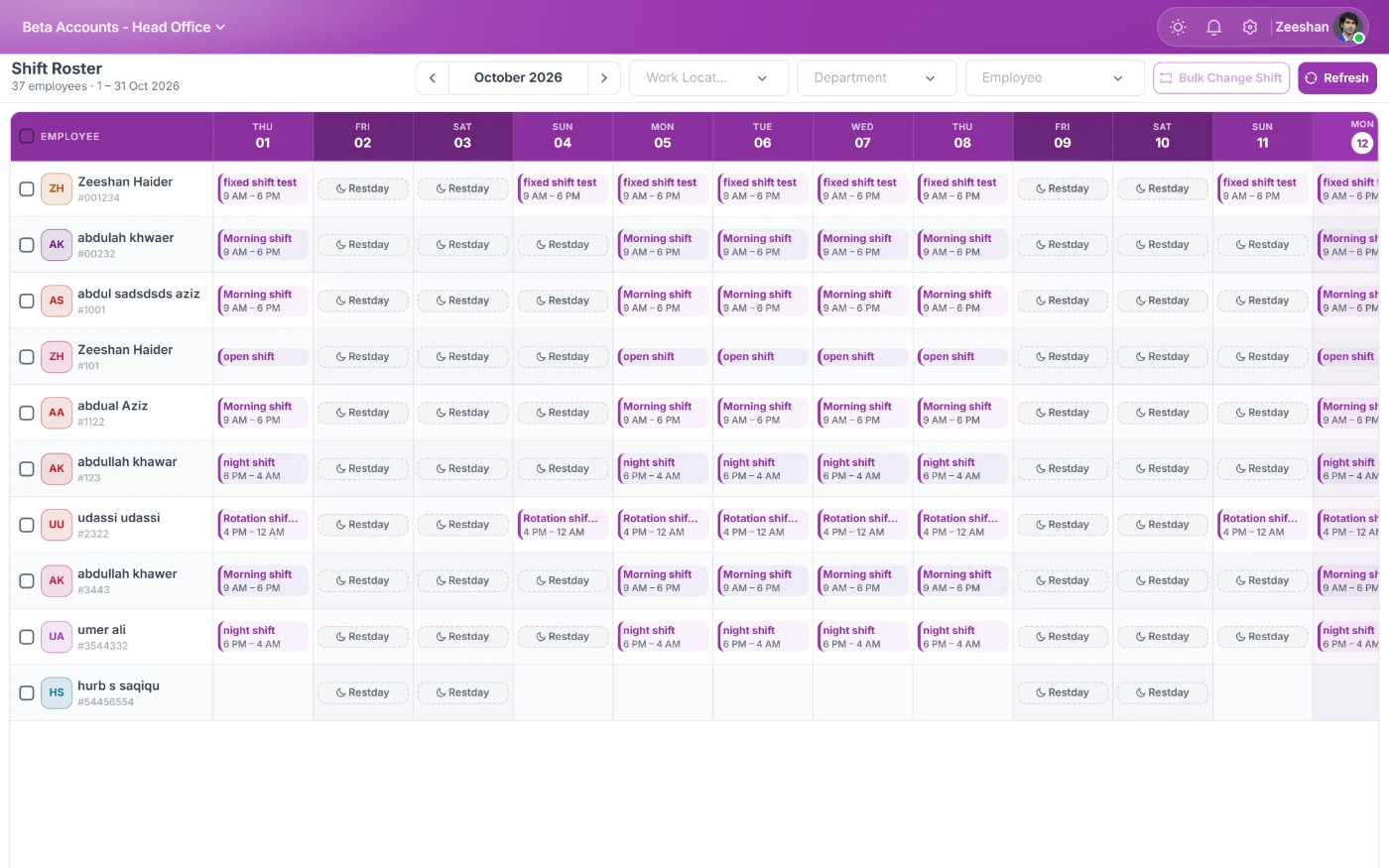This screenshot has width=1389, height=868.
Task: Click the Bulk Change Shift button
Action: pos(1221,77)
